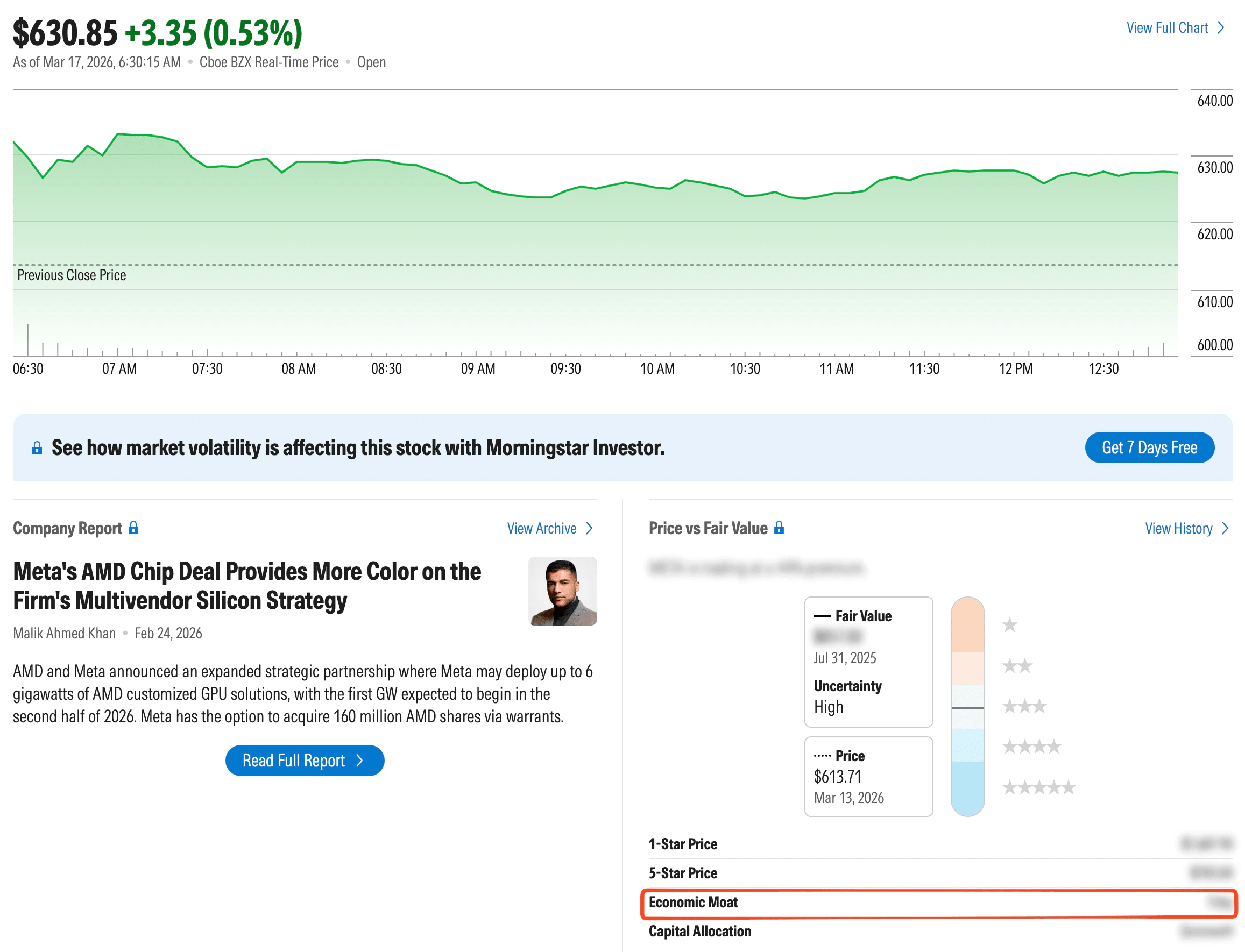Click the four-star rating icons
1245x952 pixels.
[x=1031, y=747]
